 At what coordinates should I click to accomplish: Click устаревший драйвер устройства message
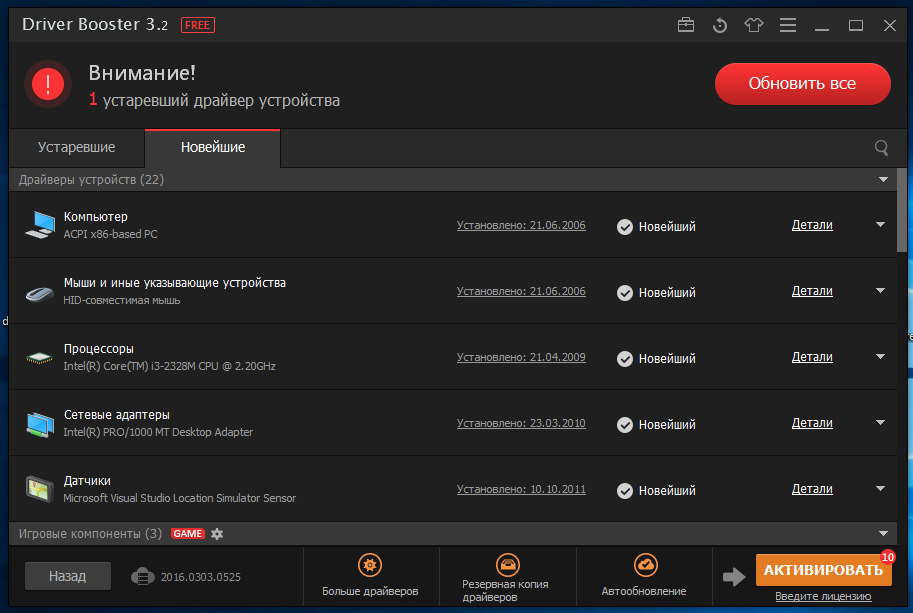(x=221, y=101)
